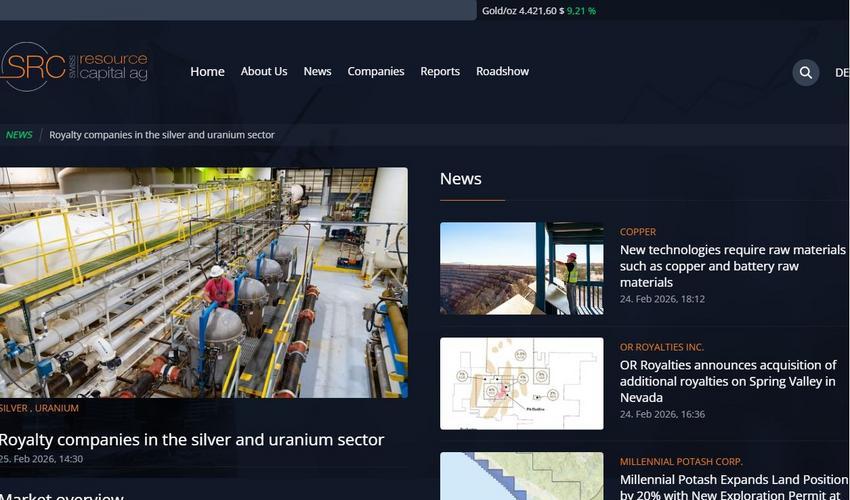Click the green NEWS breadcrumb link
This screenshot has height=500, width=850.
tap(19, 135)
